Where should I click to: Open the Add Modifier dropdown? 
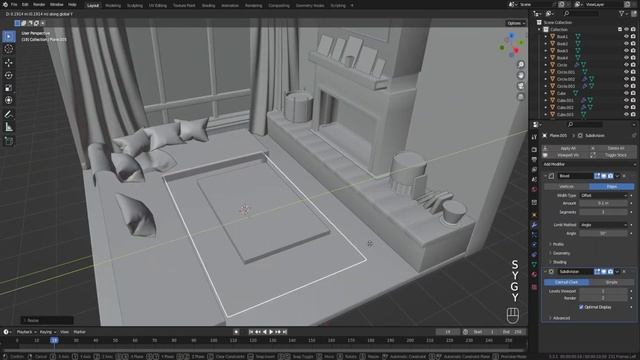coord(589,164)
